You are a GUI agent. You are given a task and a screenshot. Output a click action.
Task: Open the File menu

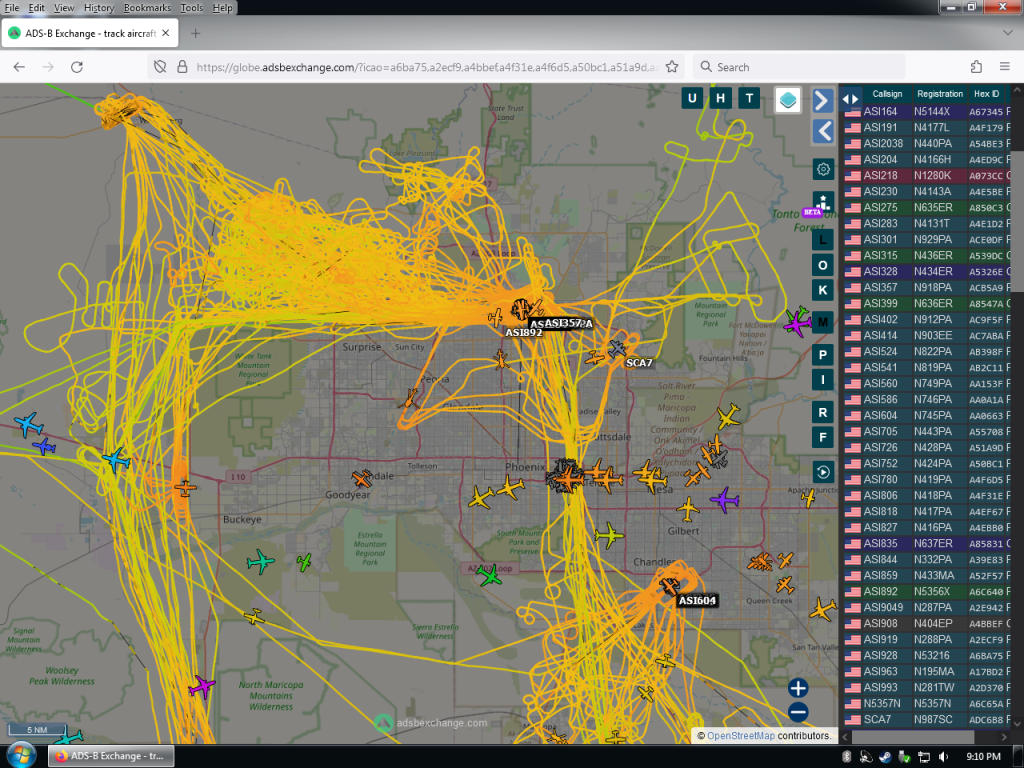pyautogui.click(x=12, y=8)
